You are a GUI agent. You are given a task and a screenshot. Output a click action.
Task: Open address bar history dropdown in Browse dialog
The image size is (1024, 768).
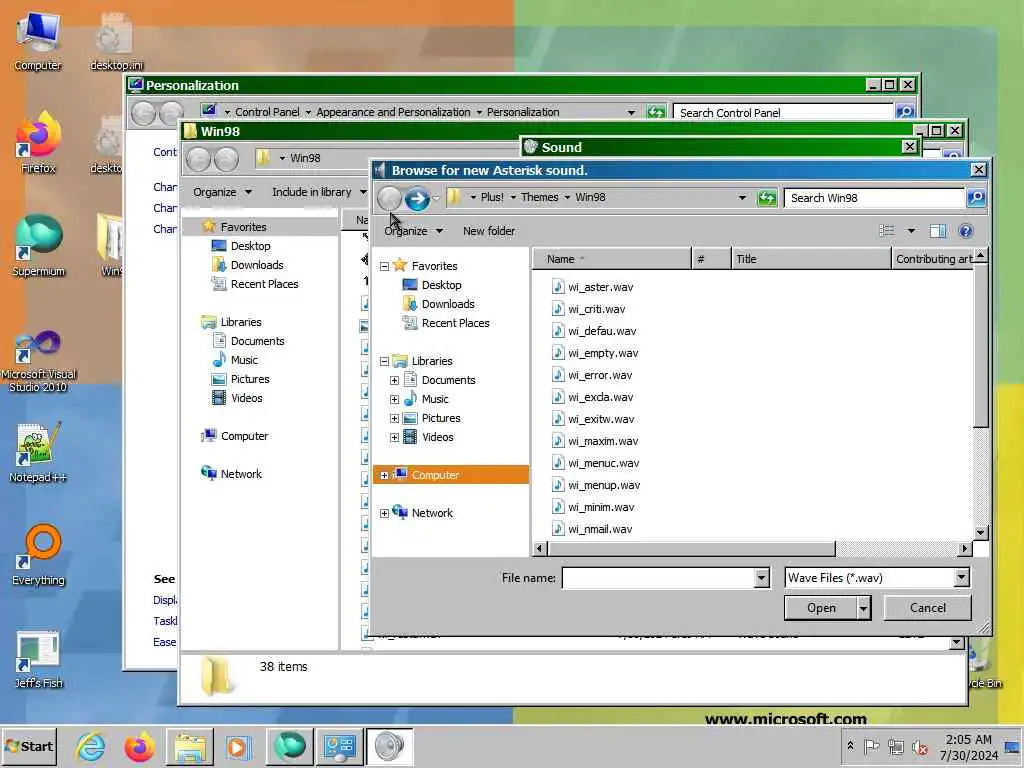[742, 197]
